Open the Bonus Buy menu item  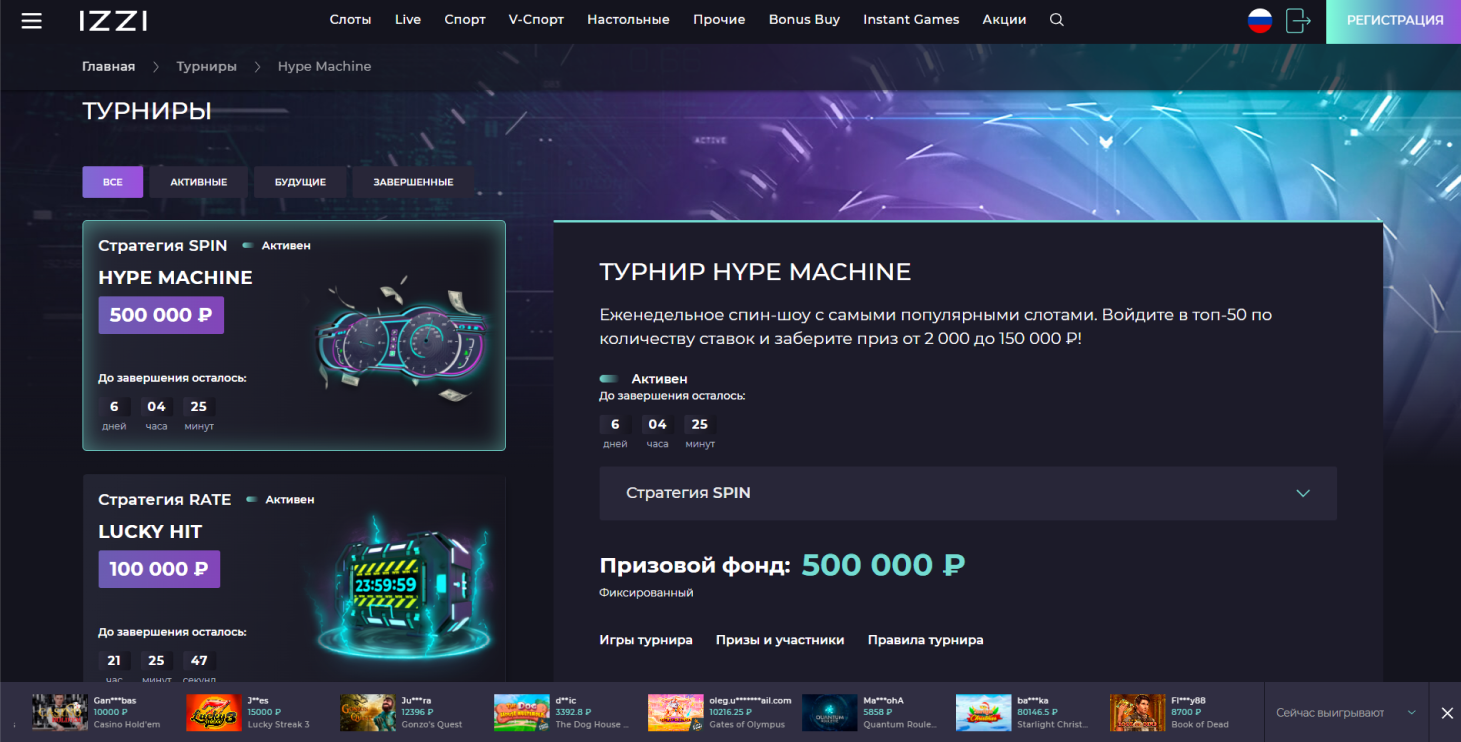pyautogui.click(x=804, y=20)
